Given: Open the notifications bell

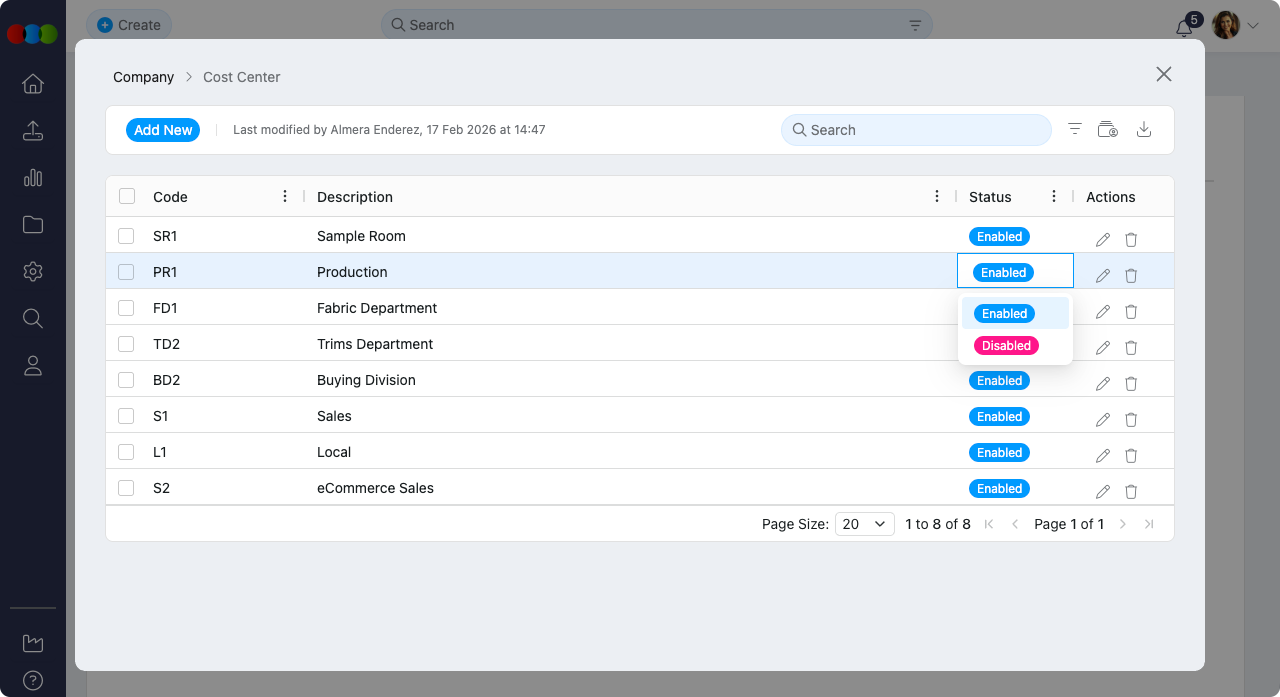Looking at the screenshot, I should click(x=1184, y=27).
